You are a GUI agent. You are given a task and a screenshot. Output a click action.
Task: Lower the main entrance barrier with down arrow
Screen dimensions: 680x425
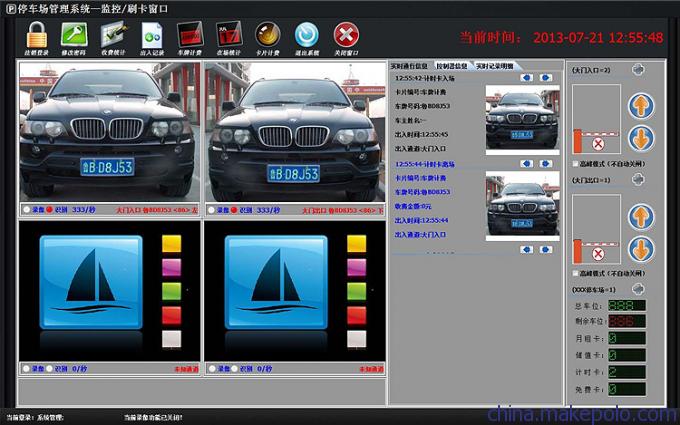(641, 138)
